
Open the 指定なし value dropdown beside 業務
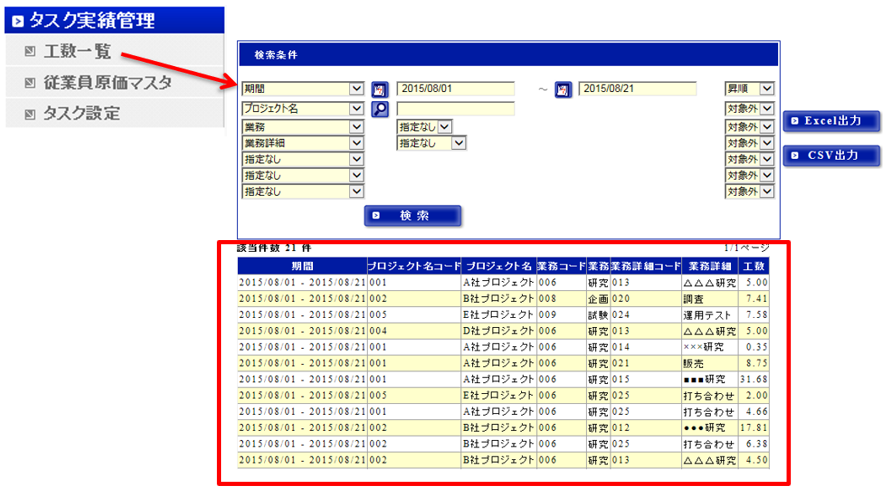(424, 127)
